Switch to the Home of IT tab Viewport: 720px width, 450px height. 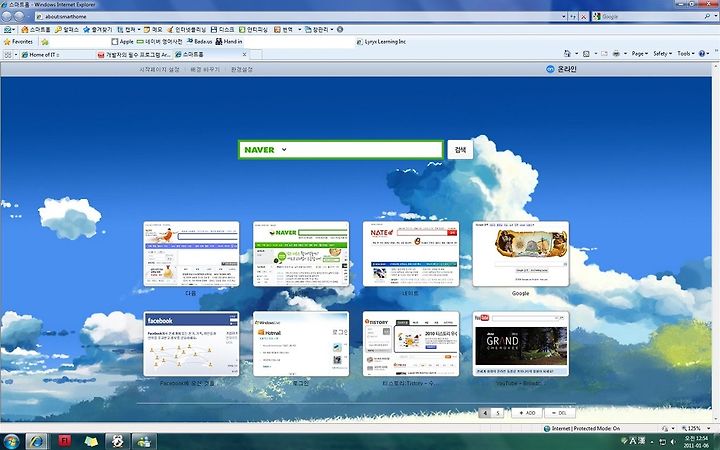coord(57,55)
